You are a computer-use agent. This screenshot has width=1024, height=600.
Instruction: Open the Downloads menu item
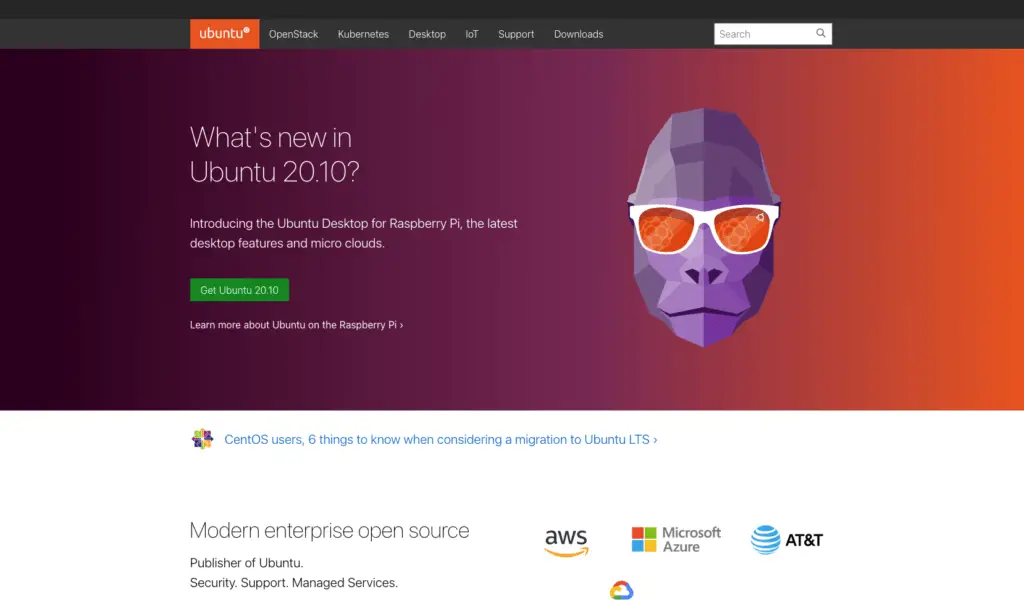(x=579, y=34)
